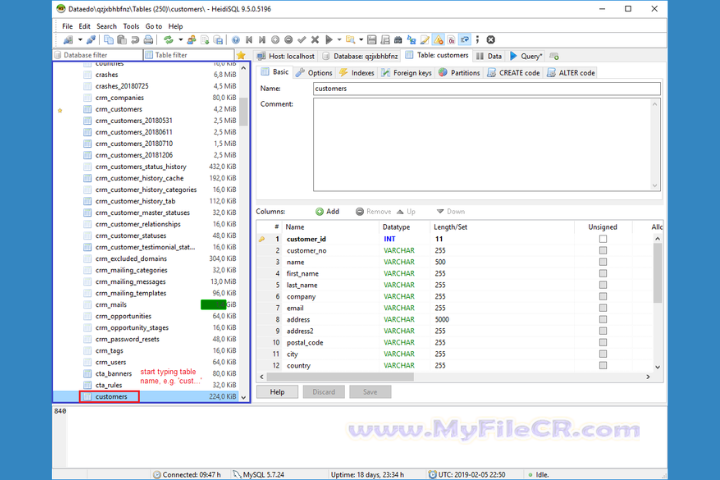The height and width of the screenshot is (480, 720).
Task: Open the user manager icon
Action: (x=191, y=40)
